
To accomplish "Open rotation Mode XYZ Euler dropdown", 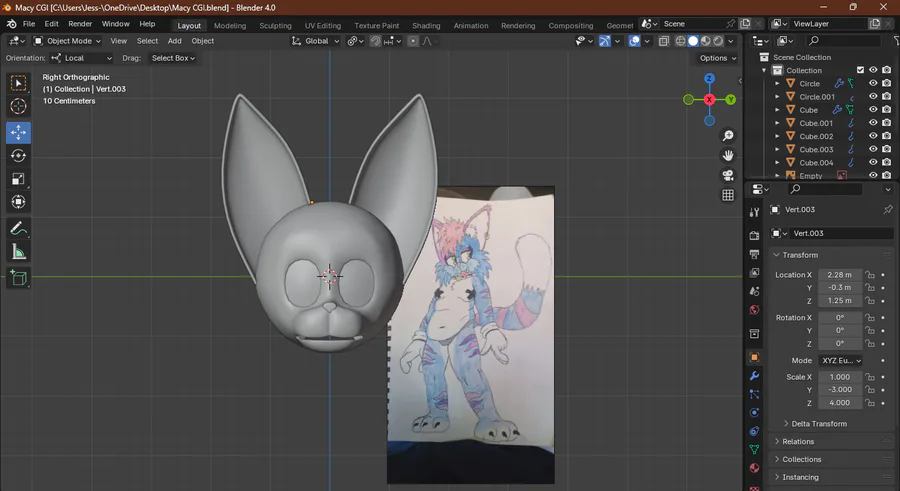I will click(x=841, y=361).
